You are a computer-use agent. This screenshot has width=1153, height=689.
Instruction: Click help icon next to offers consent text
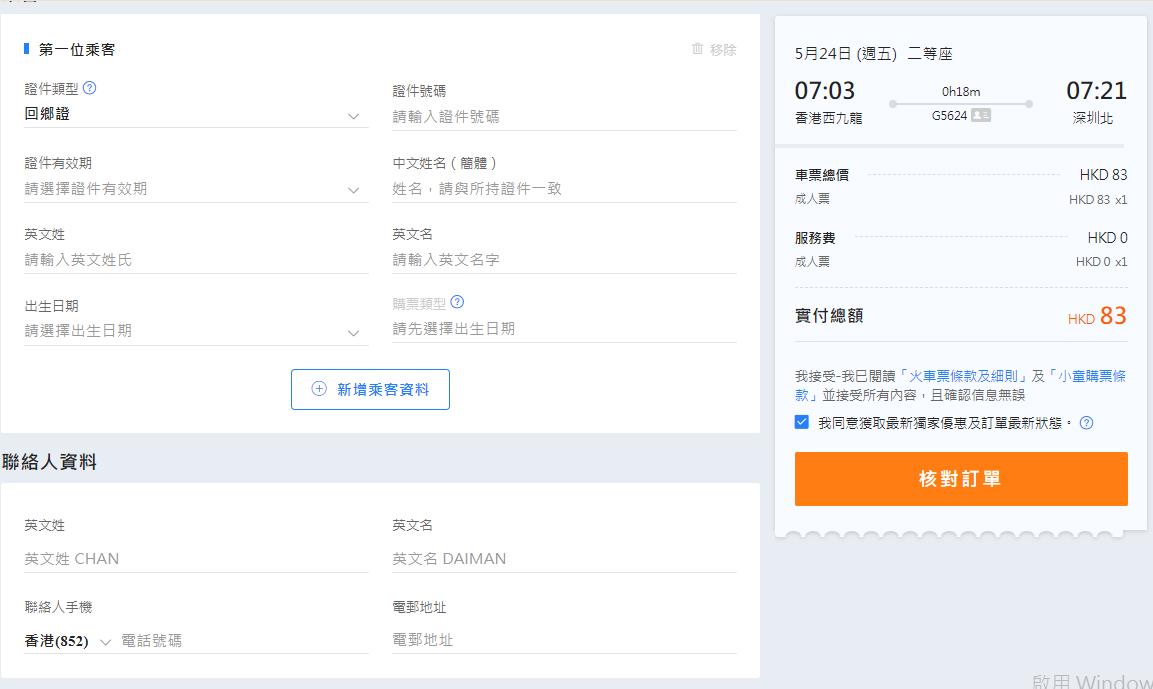(x=1087, y=423)
